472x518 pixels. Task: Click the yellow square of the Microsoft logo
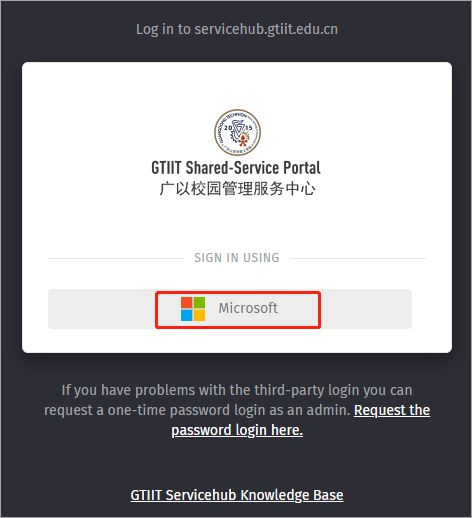pyautogui.click(x=199, y=315)
